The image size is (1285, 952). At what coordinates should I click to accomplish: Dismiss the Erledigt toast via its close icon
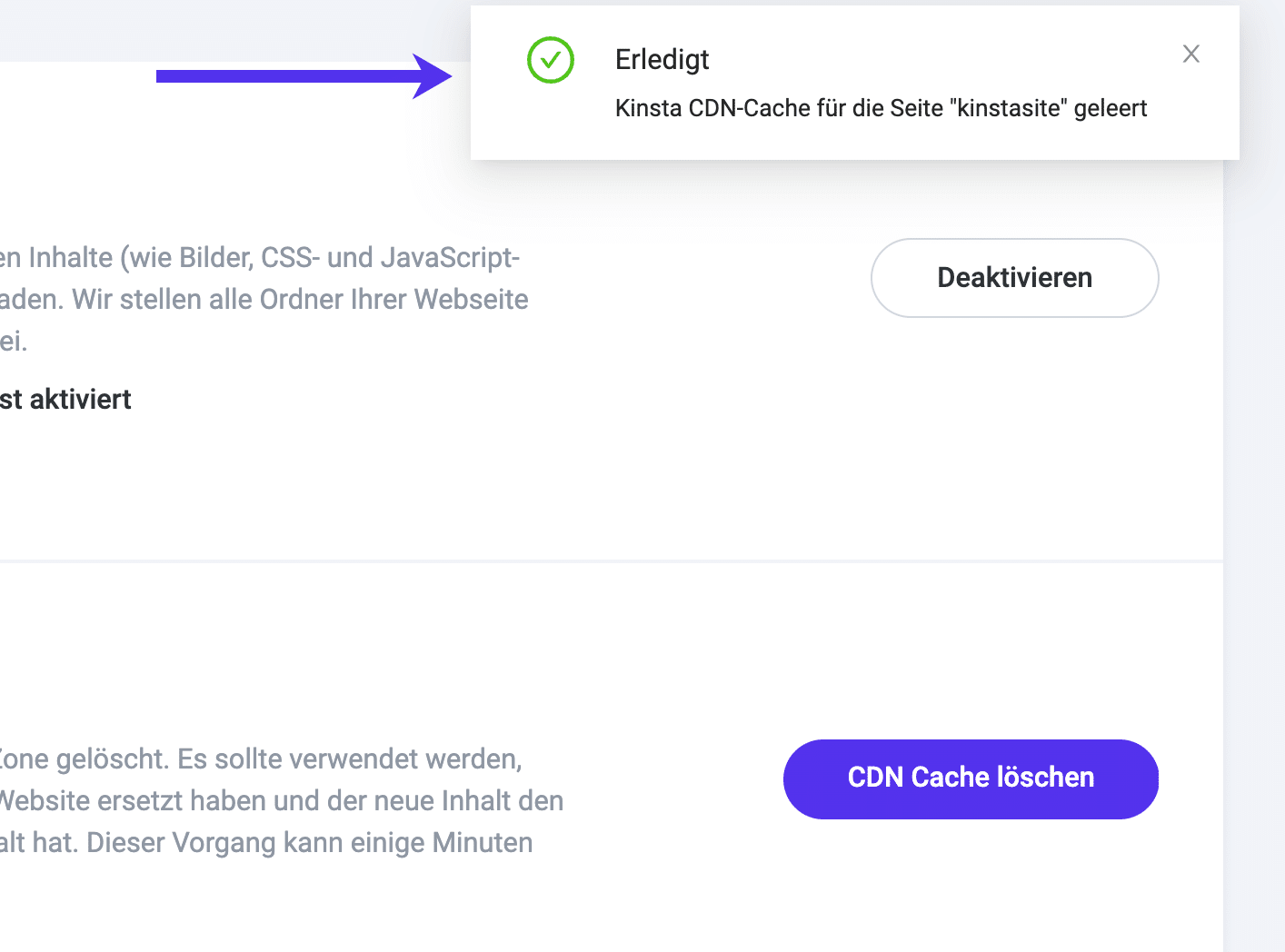1190,54
